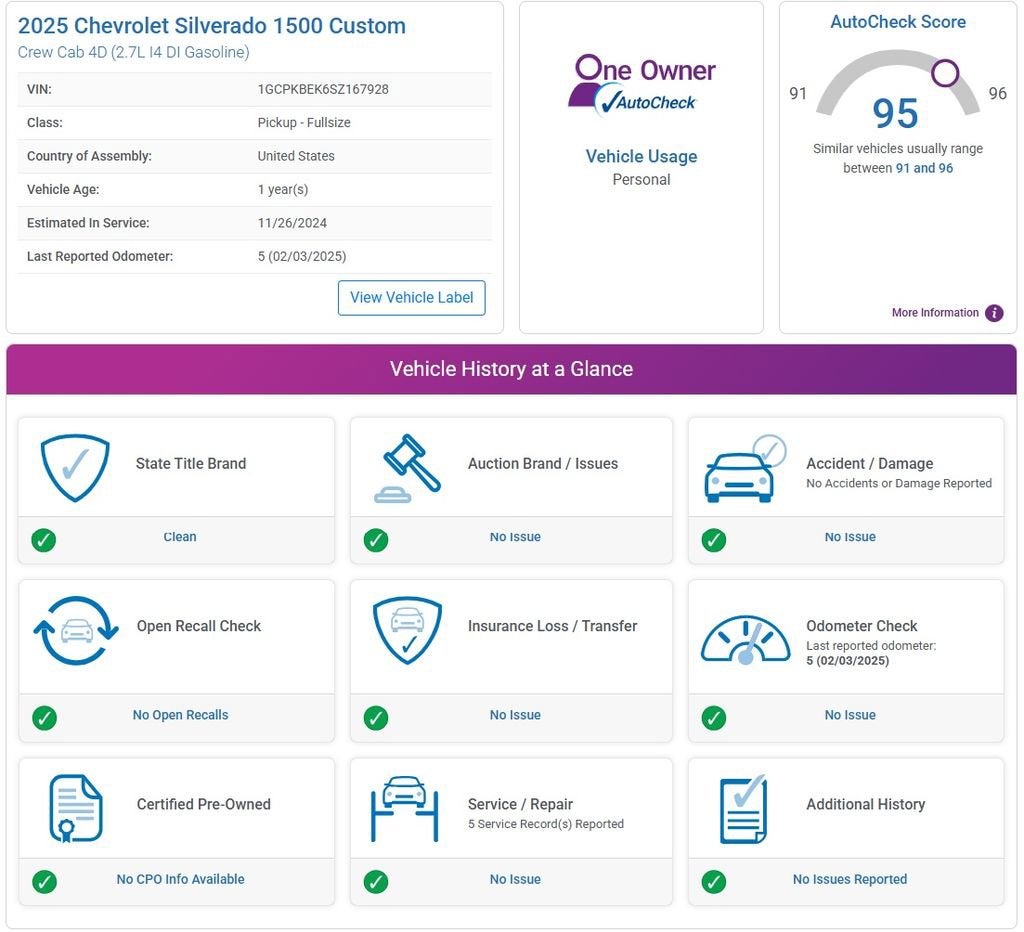Click green checkmark in Auction Brand card
The width and height of the screenshot is (1024, 932).
coord(376,540)
